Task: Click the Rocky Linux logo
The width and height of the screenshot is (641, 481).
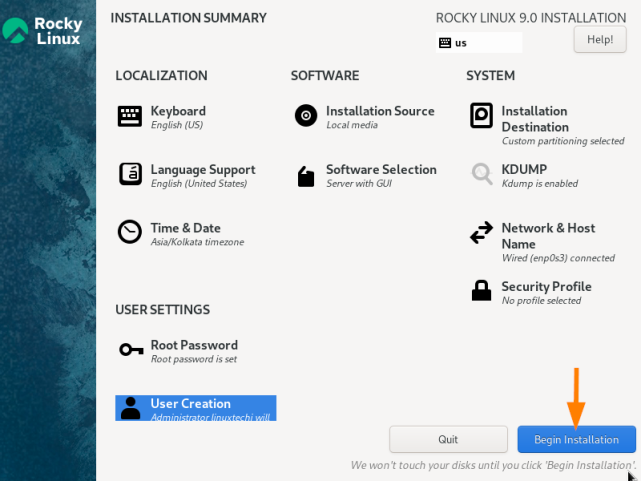Action: [x=42, y=31]
